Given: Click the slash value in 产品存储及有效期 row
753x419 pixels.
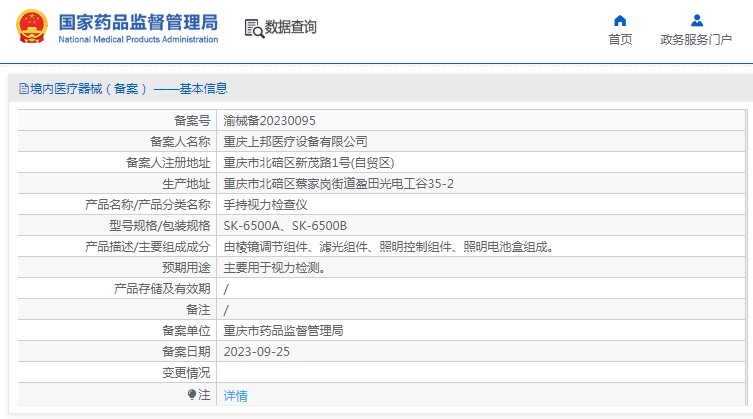Looking at the screenshot, I should pos(226,289).
